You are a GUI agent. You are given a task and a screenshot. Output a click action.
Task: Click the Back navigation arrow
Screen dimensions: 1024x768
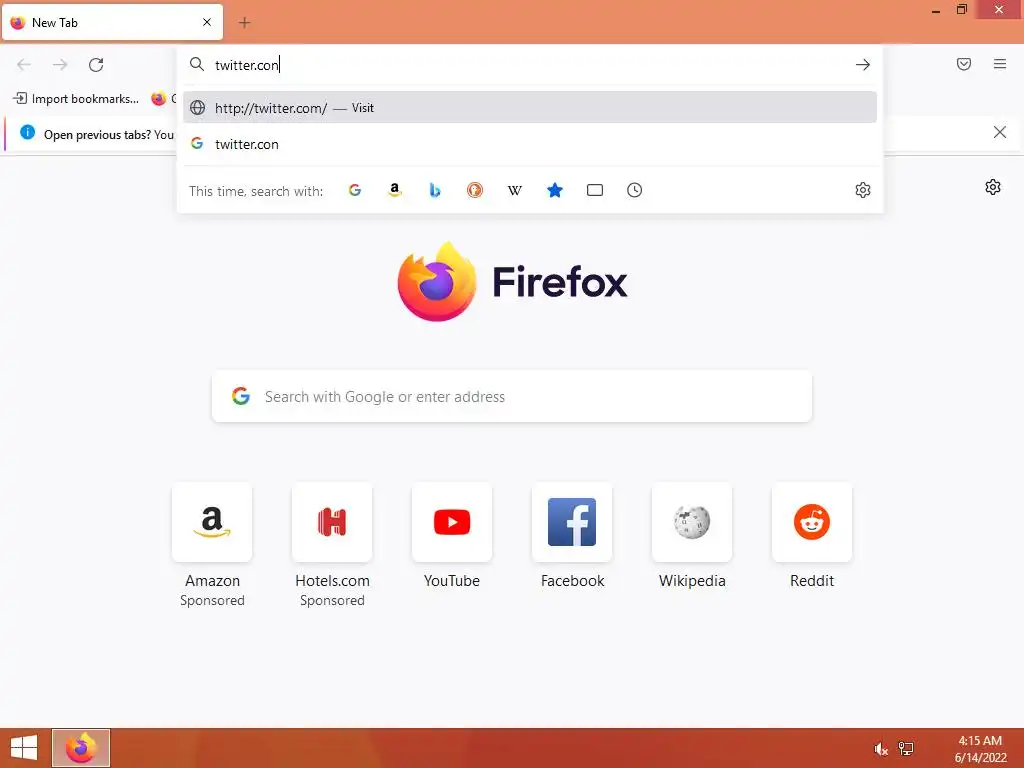24,65
